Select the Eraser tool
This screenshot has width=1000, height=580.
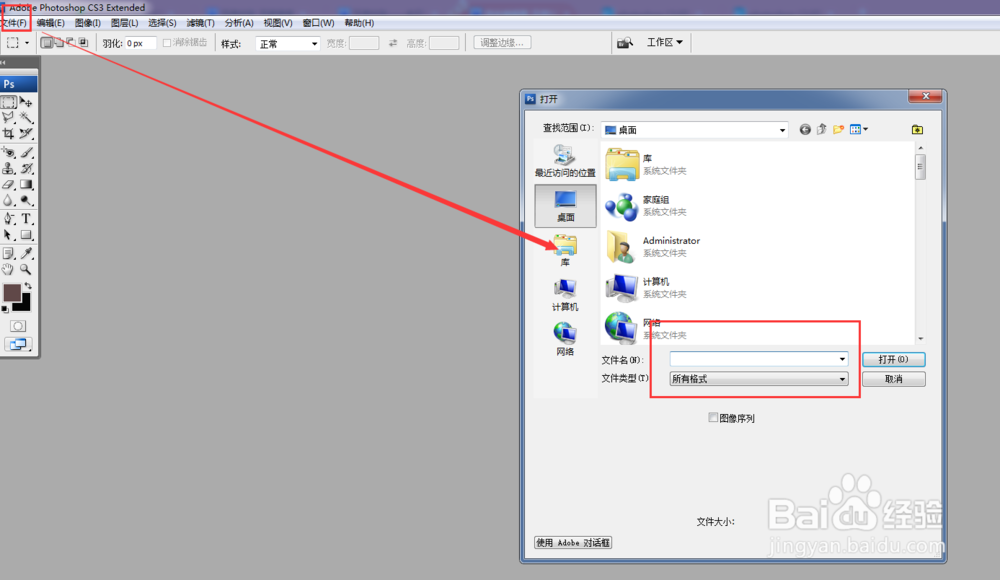pos(8,184)
